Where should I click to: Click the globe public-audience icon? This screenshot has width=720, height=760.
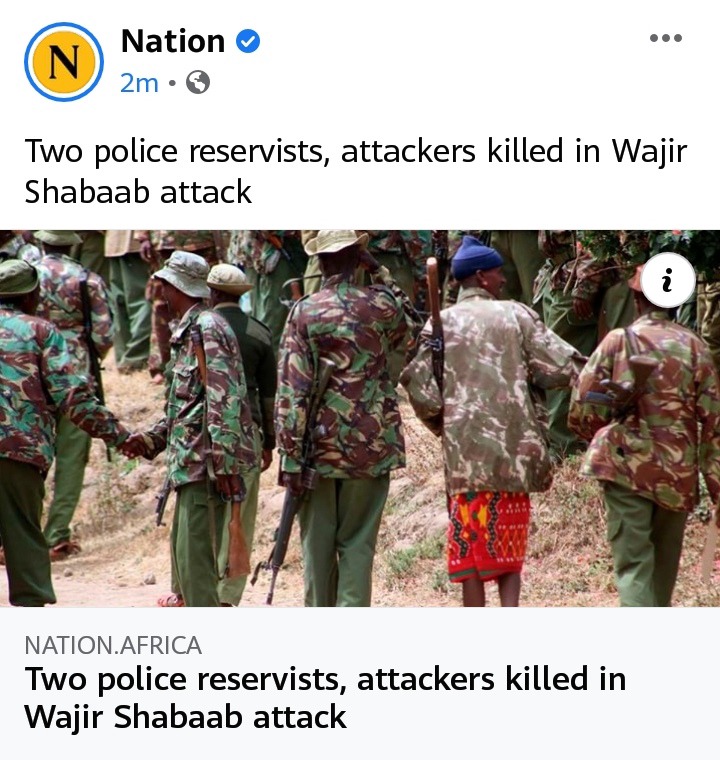(x=198, y=82)
